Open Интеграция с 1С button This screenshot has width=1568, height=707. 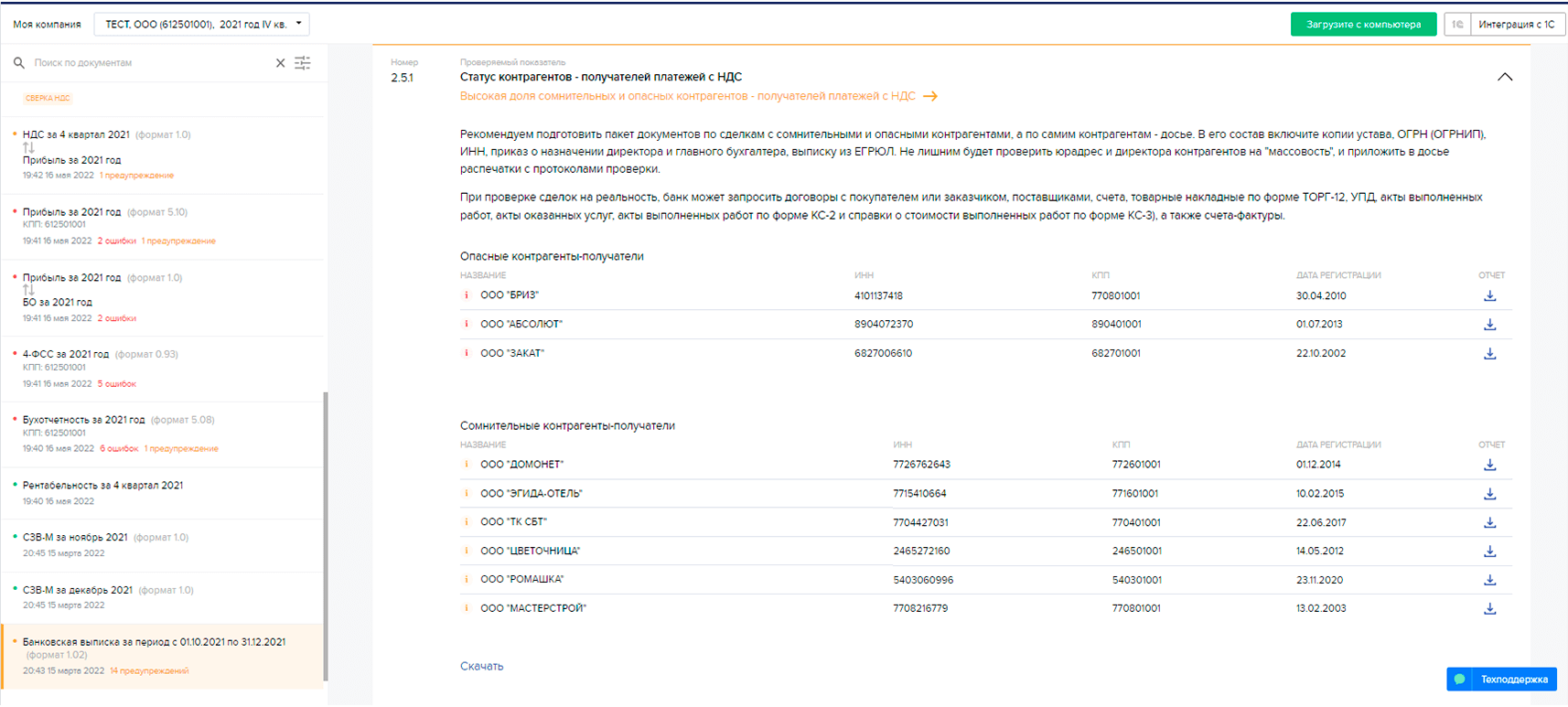tap(1515, 25)
